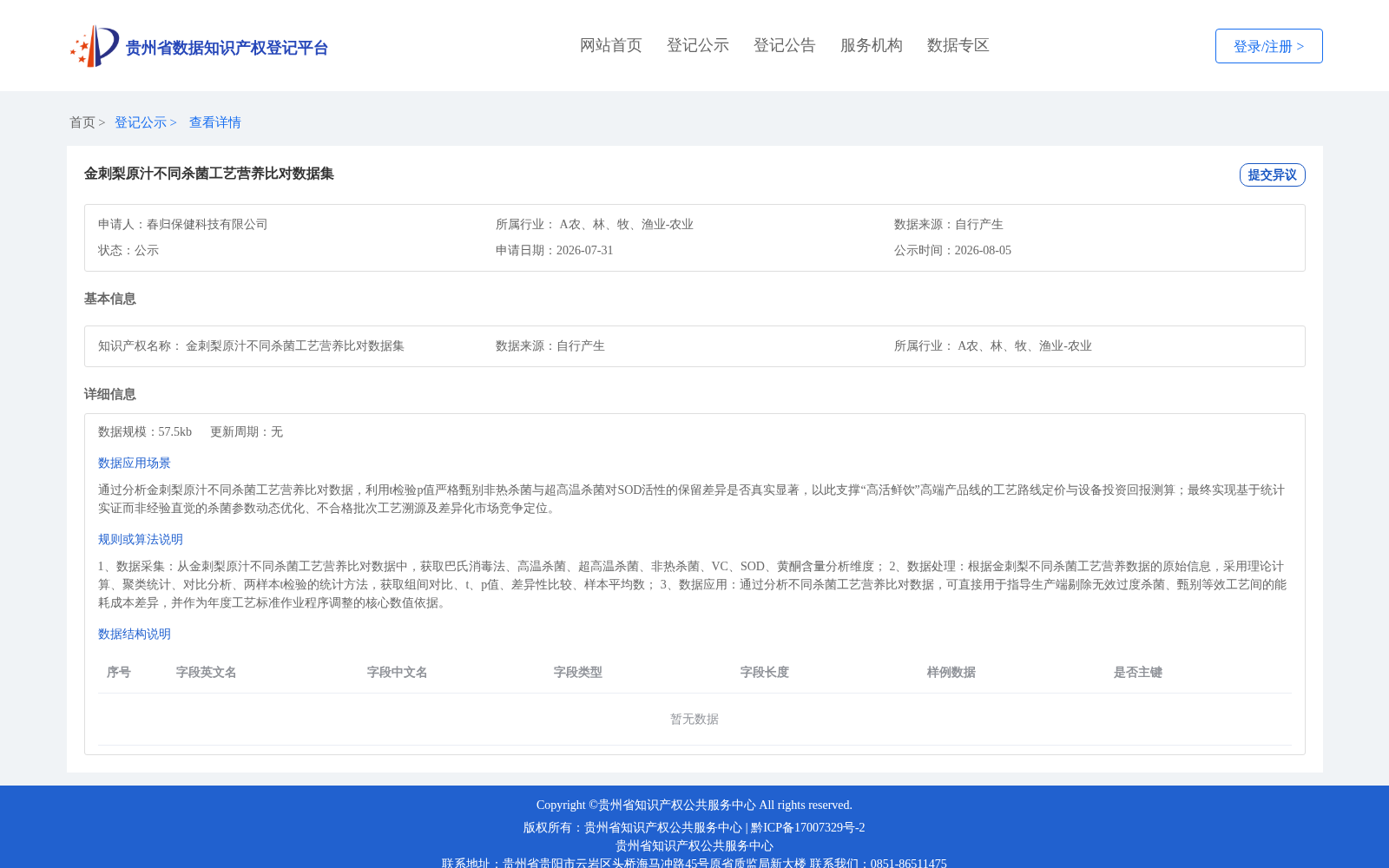
Task: Open 登记公告 navigation item
Action: click(785, 45)
